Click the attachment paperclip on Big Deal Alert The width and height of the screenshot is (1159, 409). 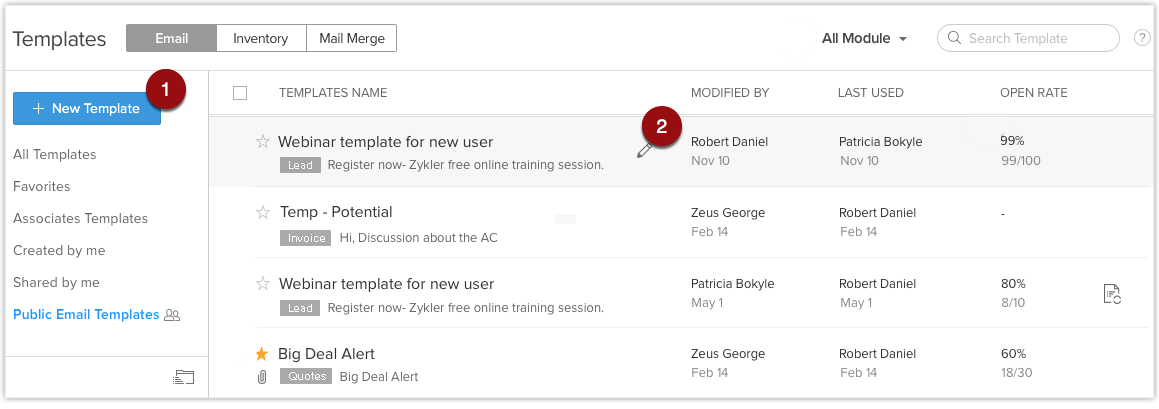(x=262, y=377)
